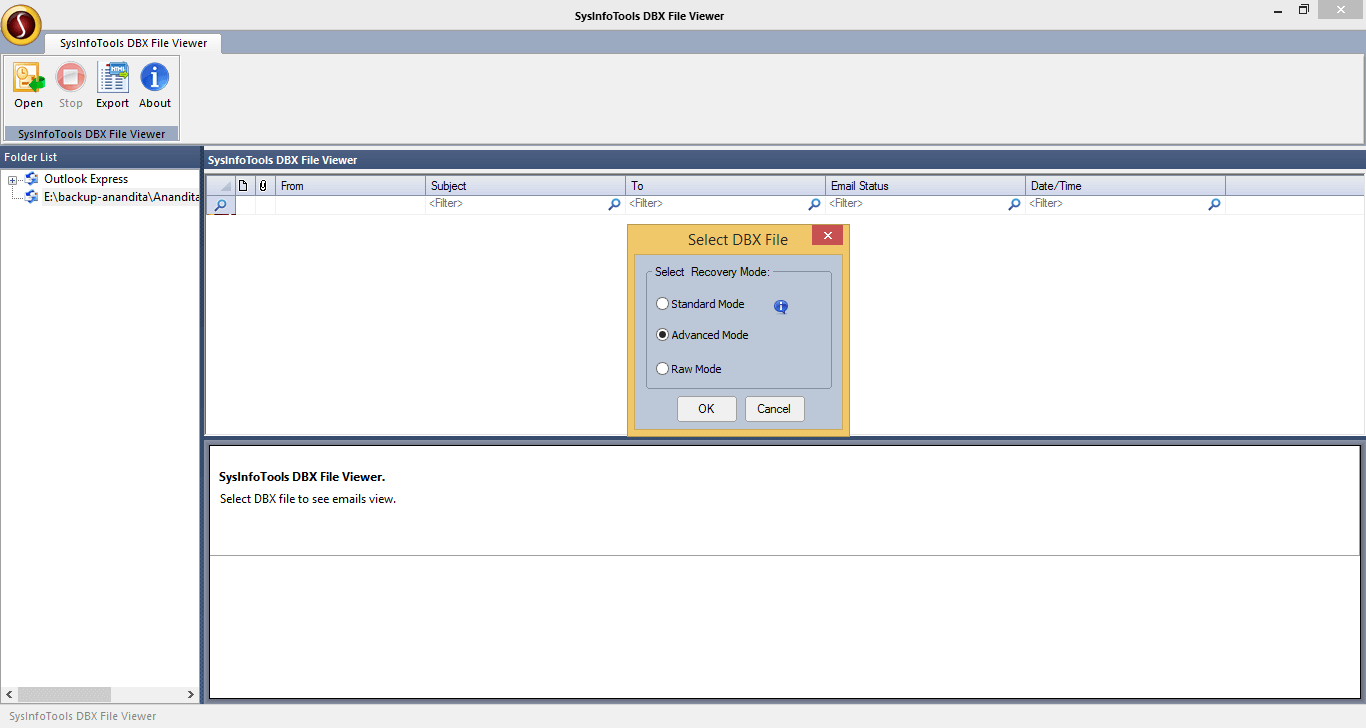1366x728 pixels.
Task: Close the Select DBX File dialog
Action: [x=827, y=236]
